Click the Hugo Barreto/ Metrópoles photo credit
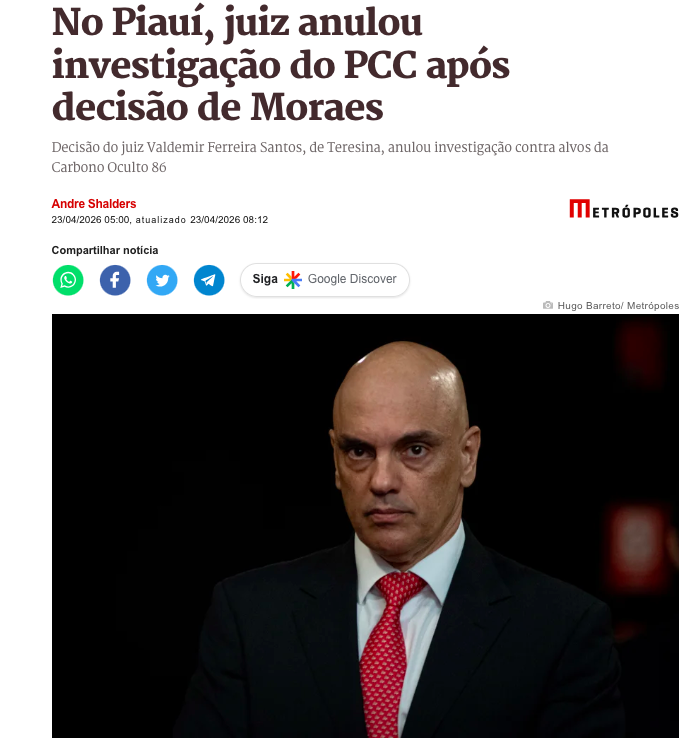Viewport: 697px width, 745px height. (x=618, y=306)
